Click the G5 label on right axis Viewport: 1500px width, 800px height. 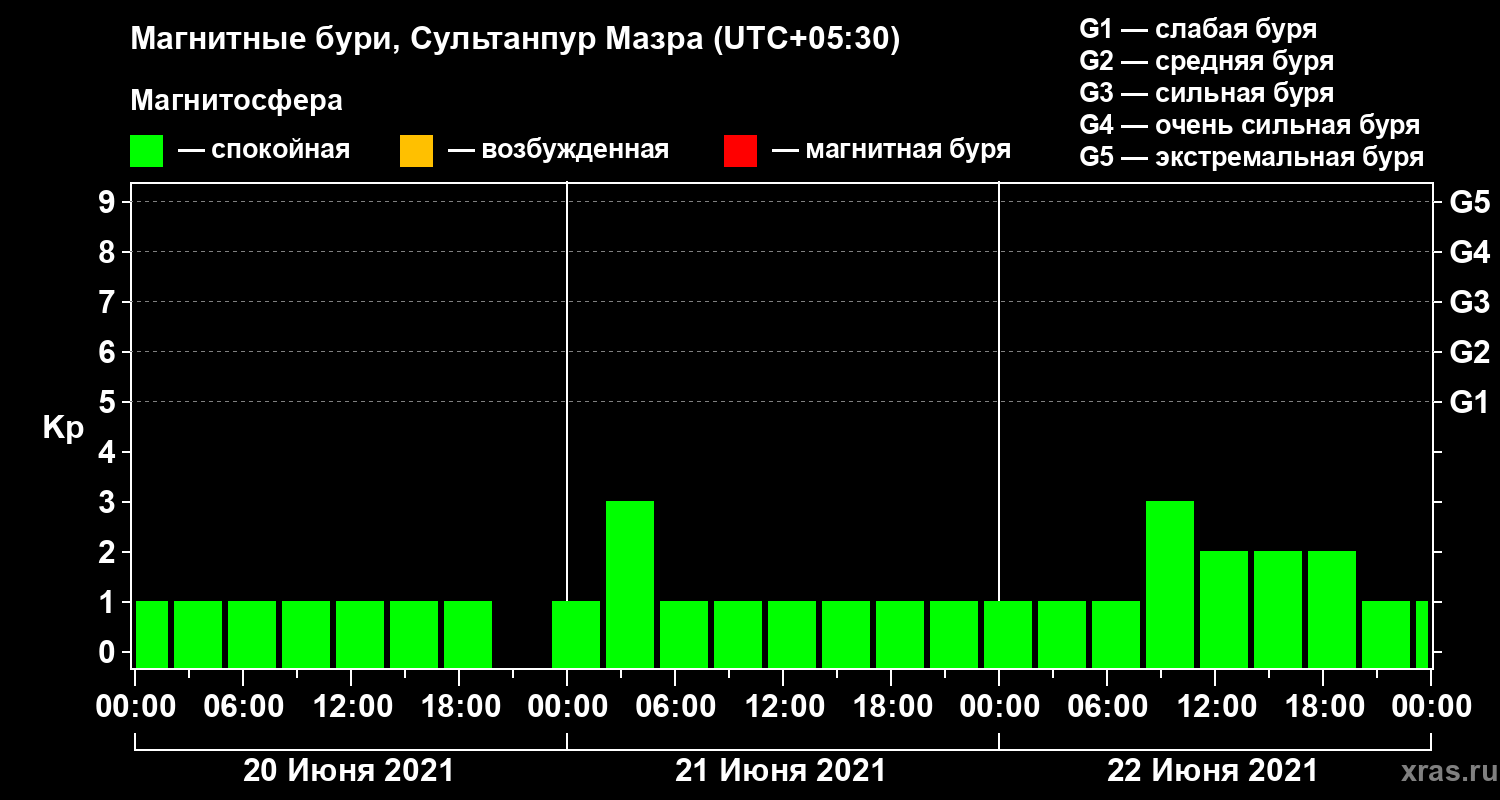coord(1470,203)
